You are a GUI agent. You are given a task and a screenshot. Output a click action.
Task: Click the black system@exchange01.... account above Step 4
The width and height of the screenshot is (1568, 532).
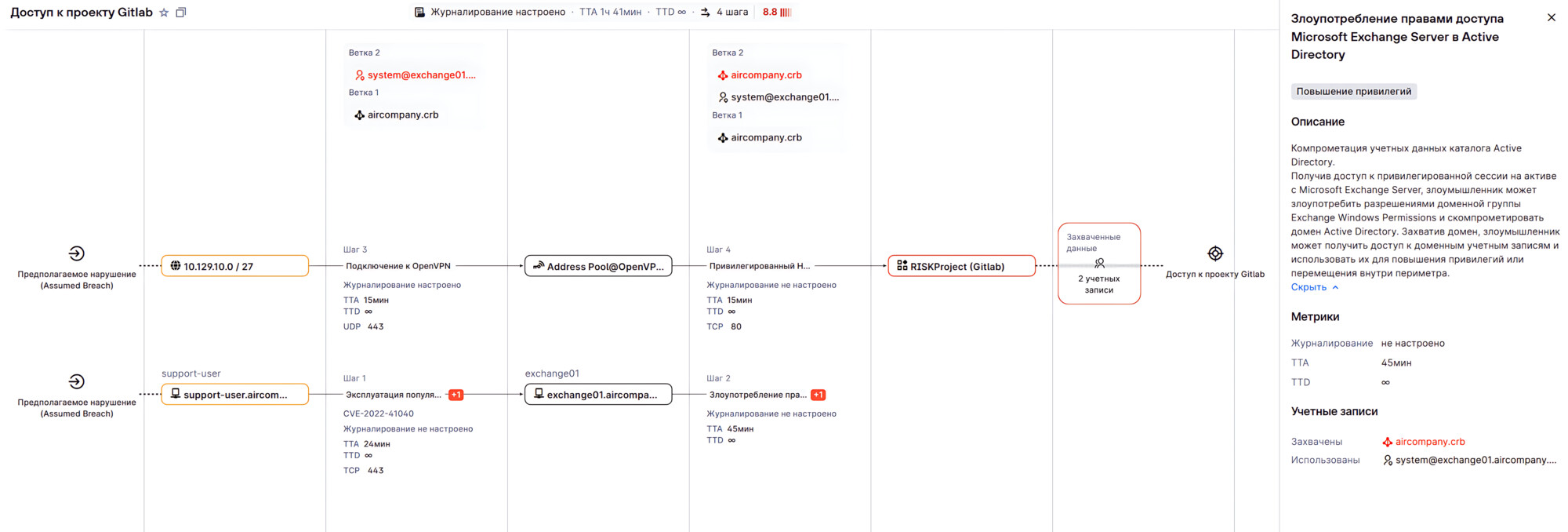tap(779, 97)
